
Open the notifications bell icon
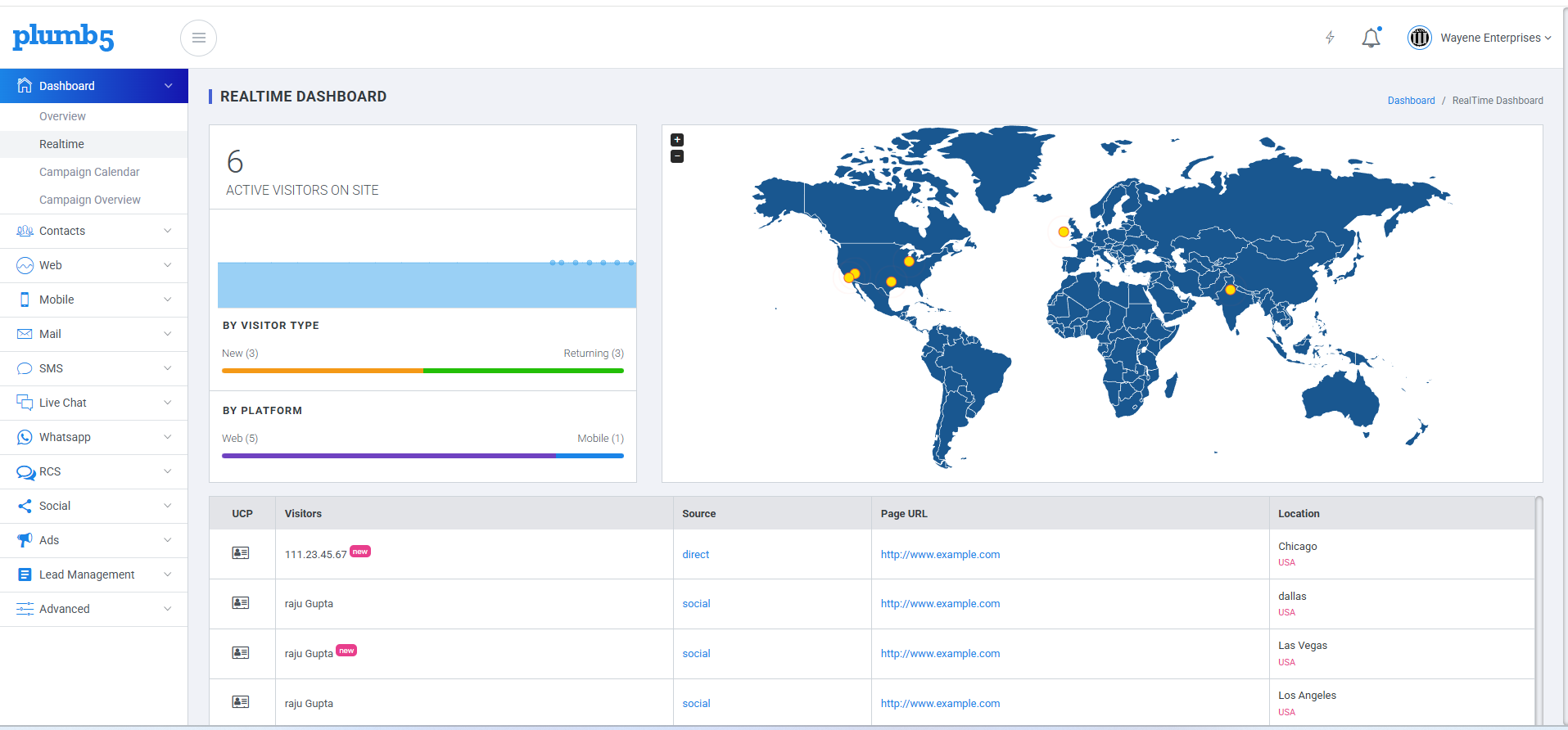(1371, 38)
